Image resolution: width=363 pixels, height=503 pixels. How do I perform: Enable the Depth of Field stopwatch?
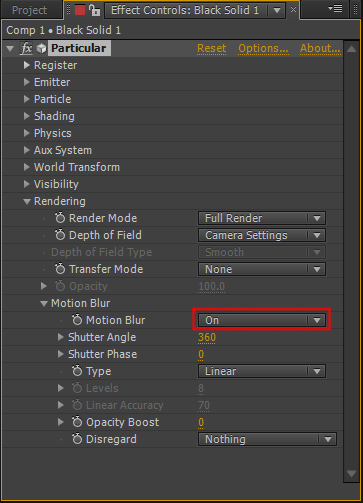(60, 235)
